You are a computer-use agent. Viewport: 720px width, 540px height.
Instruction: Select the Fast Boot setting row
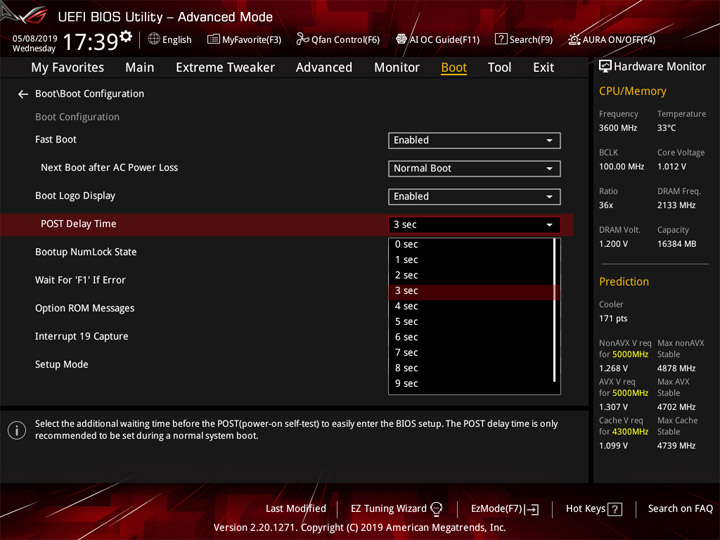pos(287,140)
